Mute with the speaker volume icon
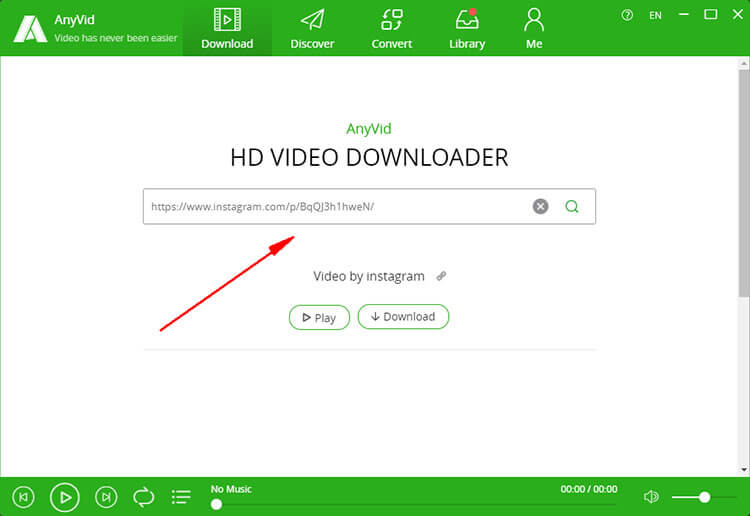750x516 pixels. tap(651, 497)
